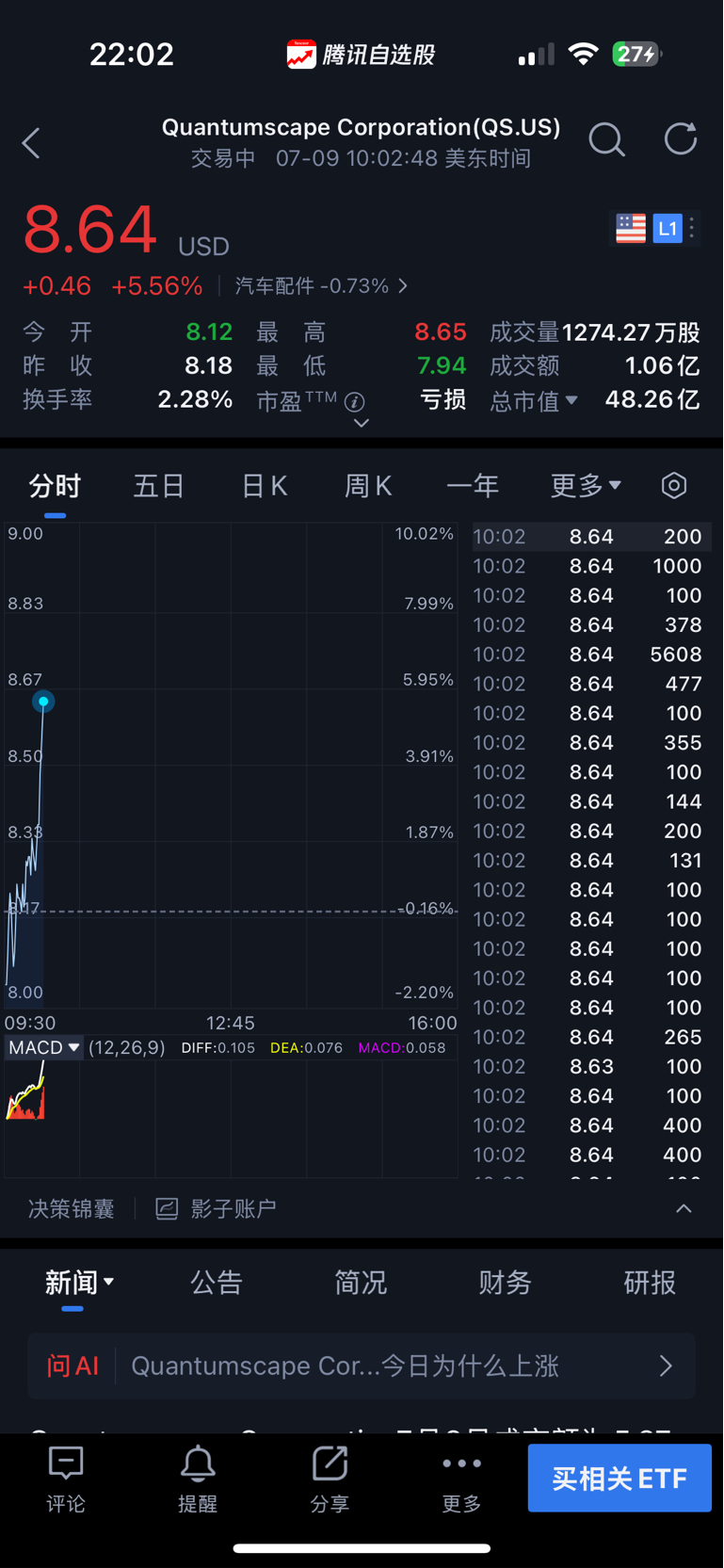Tap the 今开 8.12 value
Image resolution: width=724 pixels, height=1568 pixels.
pos(209,332)
